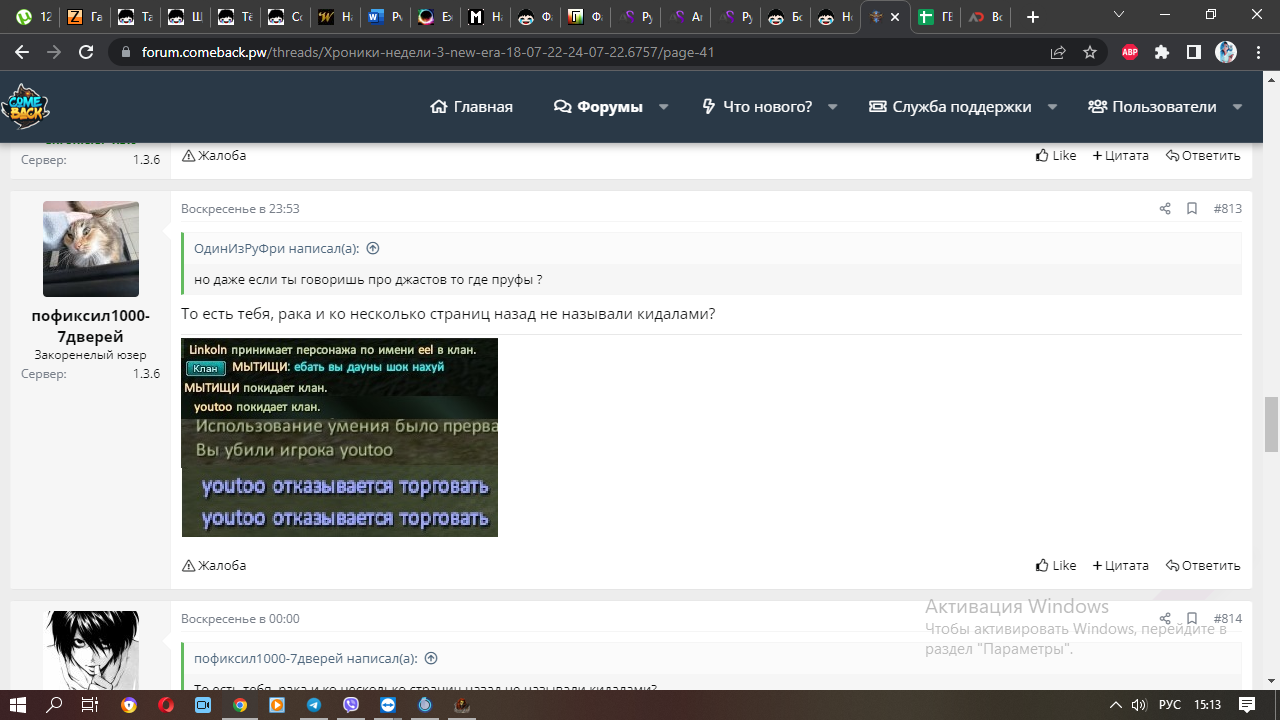This screenshot has height=720, width=1280.
Task: Open пофиксил1000-7дверей cat avatar
Action: (x=91, y=249)
